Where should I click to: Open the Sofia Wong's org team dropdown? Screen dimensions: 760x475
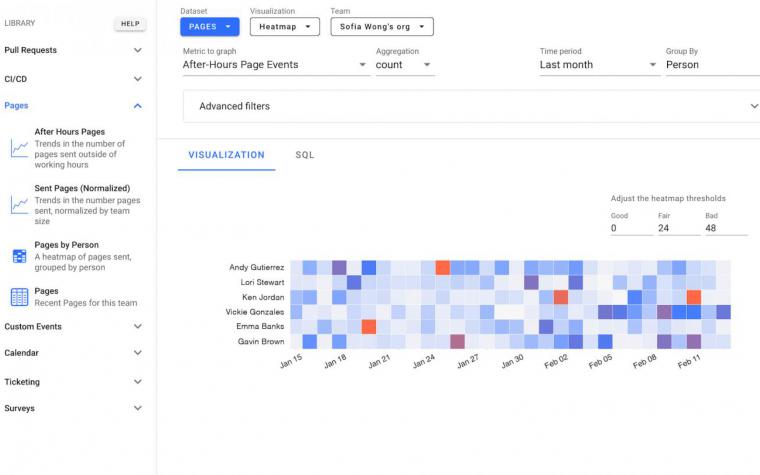[x=382, y=27]
